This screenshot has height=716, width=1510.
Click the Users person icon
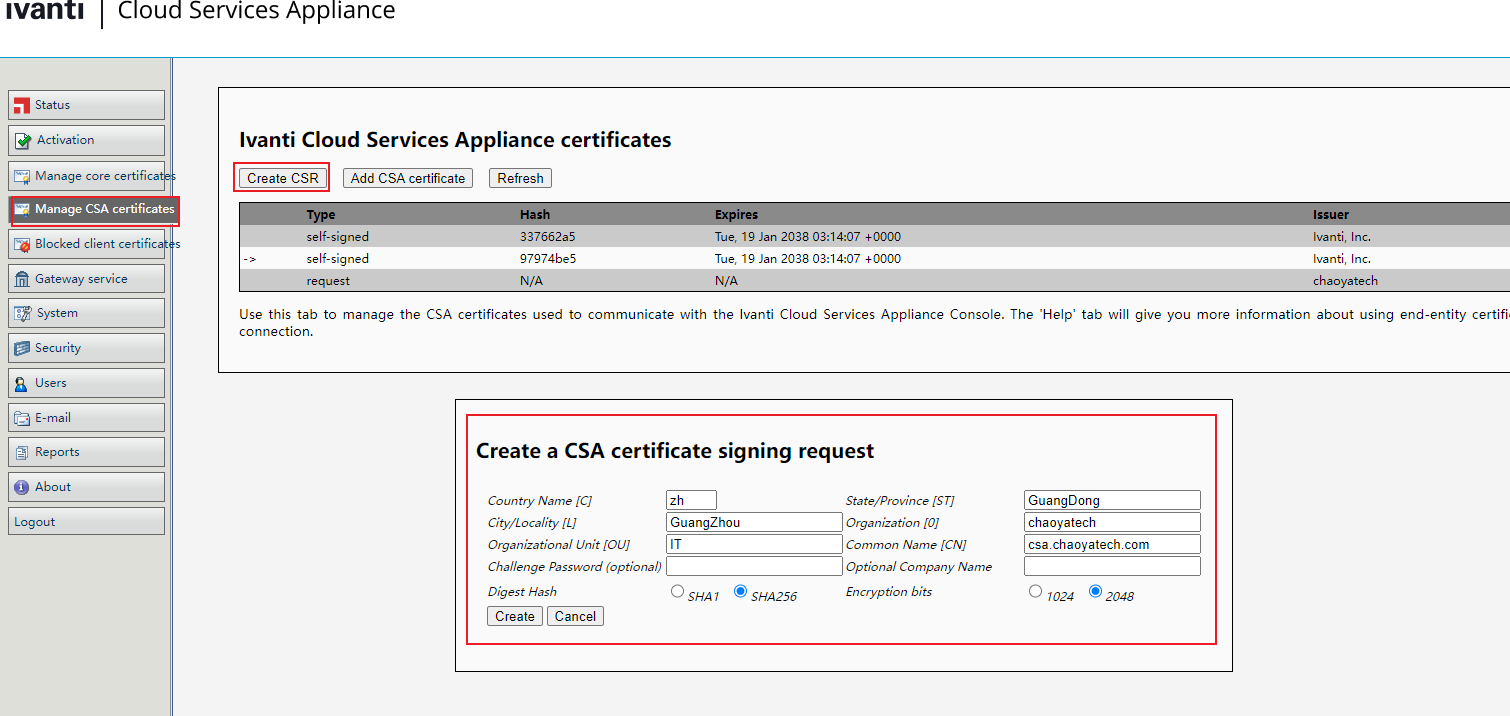(x=22, y=383)
